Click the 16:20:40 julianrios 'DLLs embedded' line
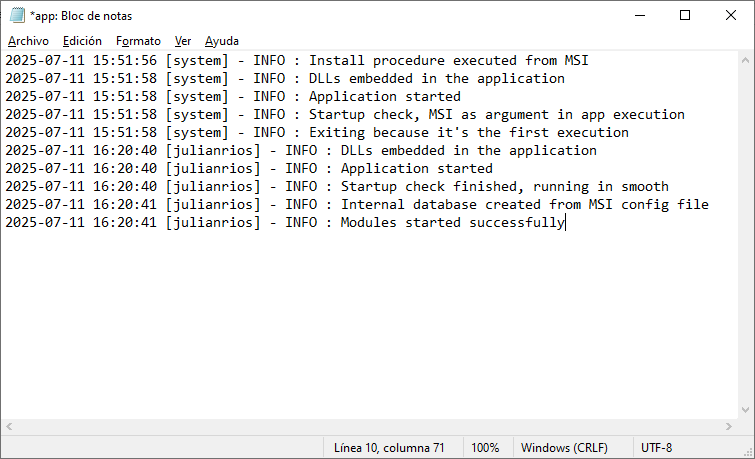Image resolution: width=755 pixels, height=459 pixels. [301, 150]
